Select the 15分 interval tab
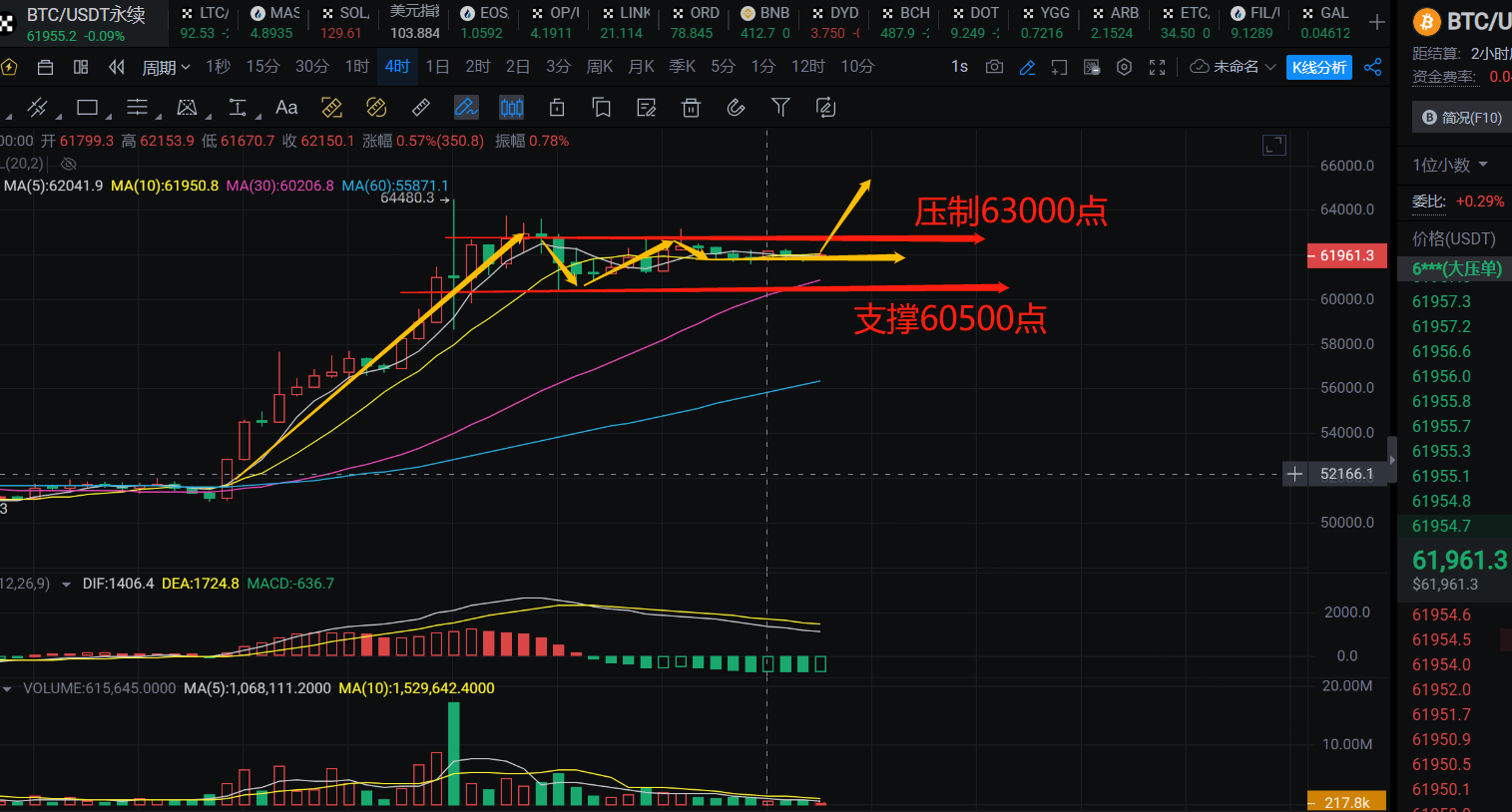 click(x=262, y=67)
